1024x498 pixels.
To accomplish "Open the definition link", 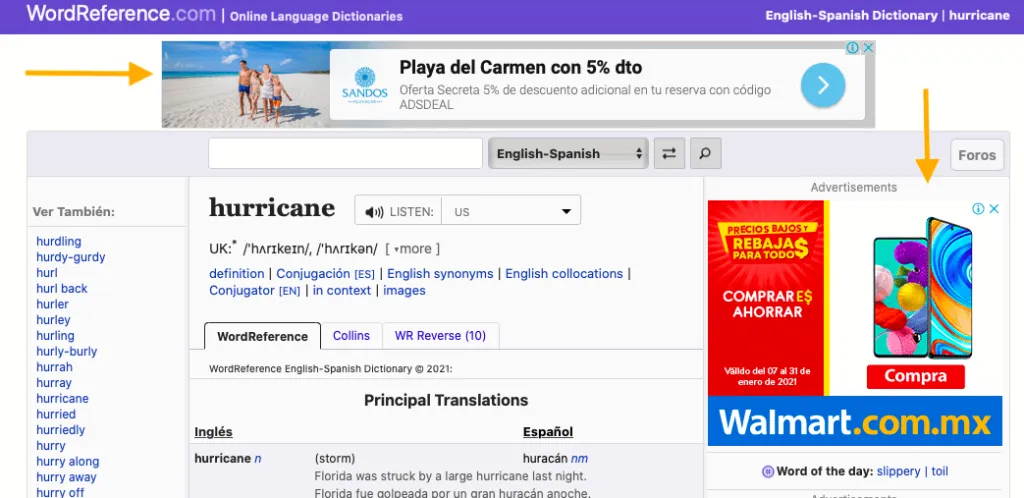I will click(236, 273).
